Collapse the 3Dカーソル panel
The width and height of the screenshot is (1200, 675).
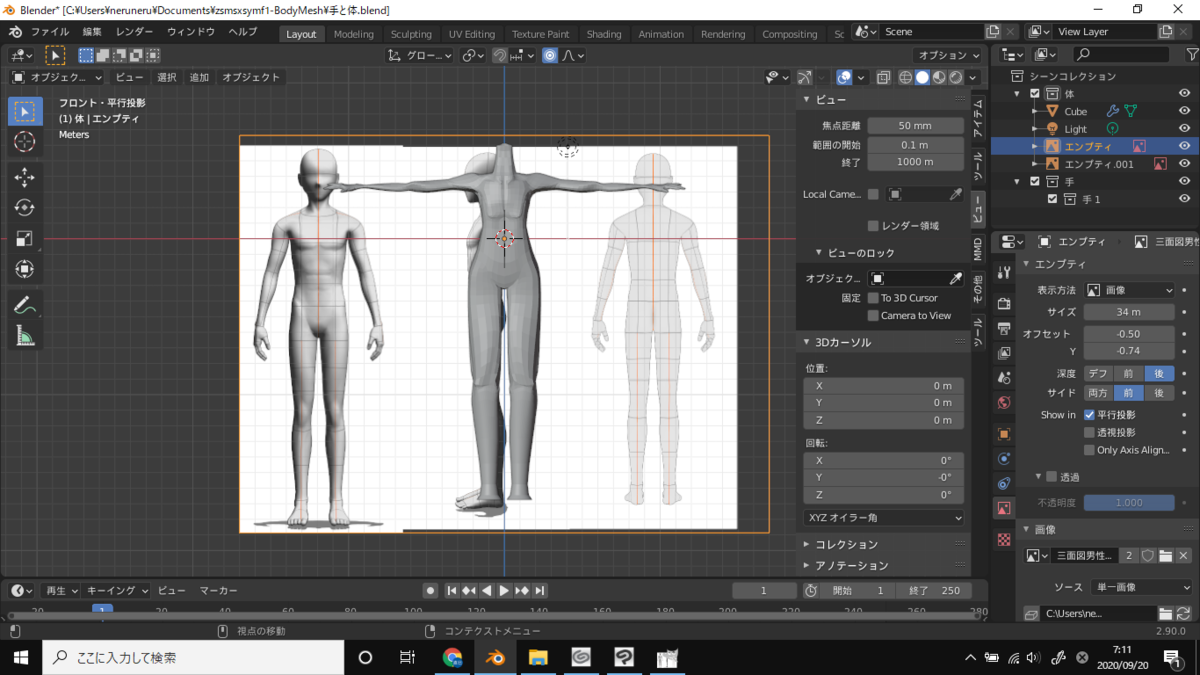coord(842,342)
